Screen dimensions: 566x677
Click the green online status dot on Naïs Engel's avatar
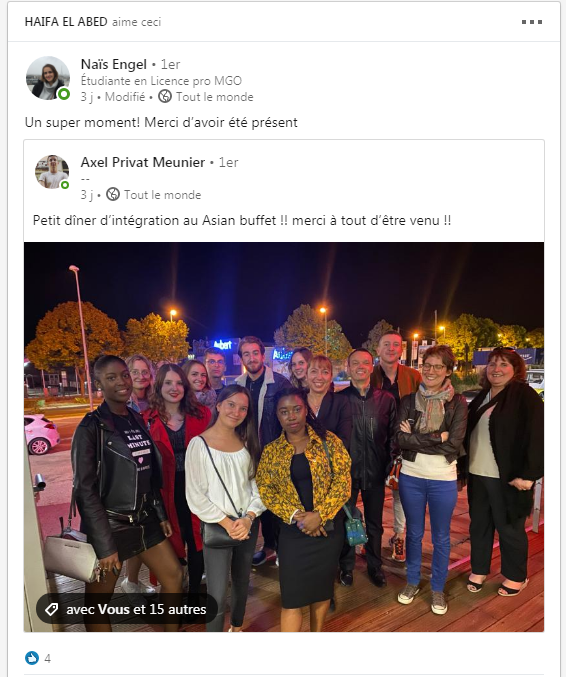pyautogui.click(x=64, y=94)
